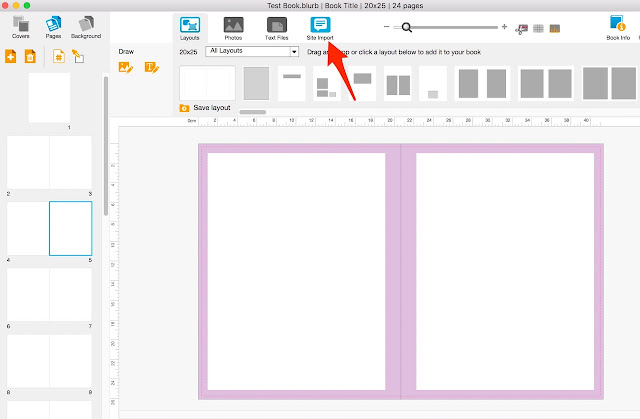The image size is (640, 419).
Task: Click the page list vertical scrollbar
Action: pyautogui.click(x=106, y=146)
